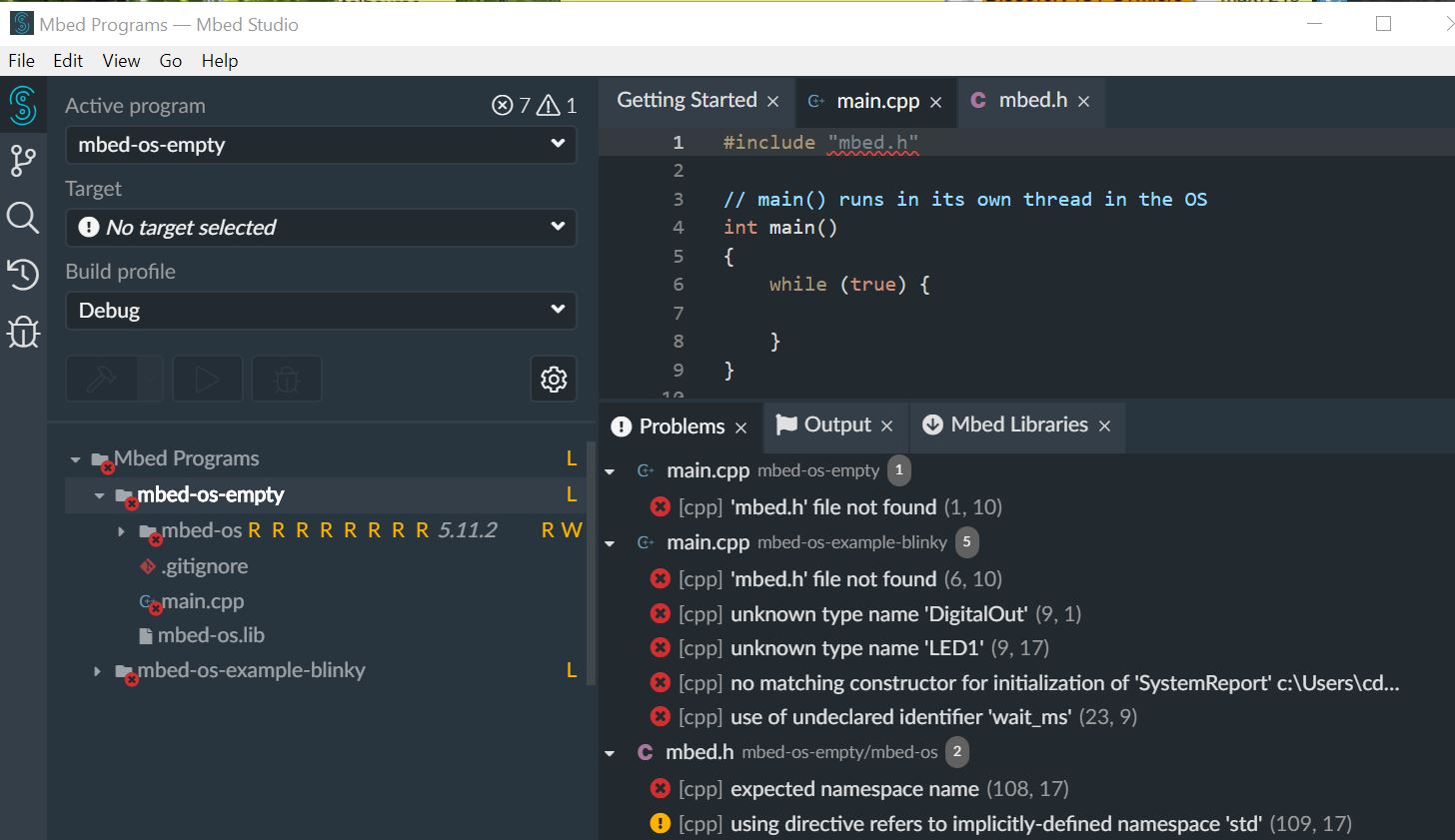The image size is (1455, 840).
Task: Open the Build profile dropdown
Action: tap(321, 311)
